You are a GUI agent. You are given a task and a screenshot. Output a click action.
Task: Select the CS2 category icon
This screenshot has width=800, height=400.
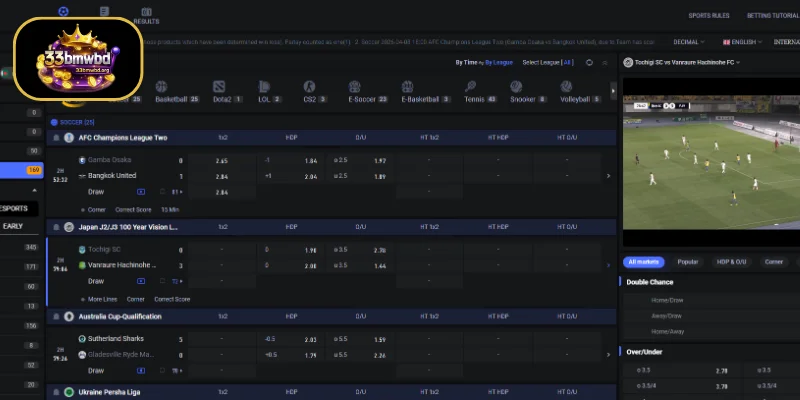point(309,86)
